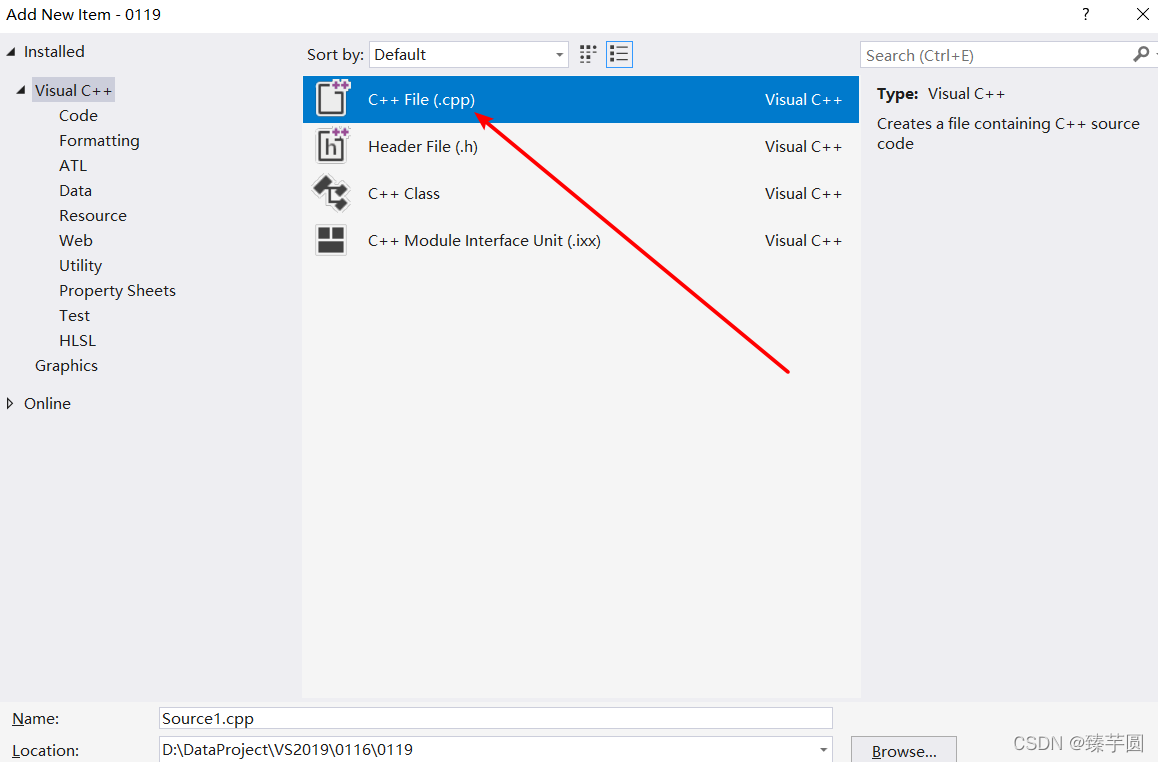This screenshot has height=762, width=1158.
Task: Choose the ATL category in the sidebar
Action: [x=72, y=165]
